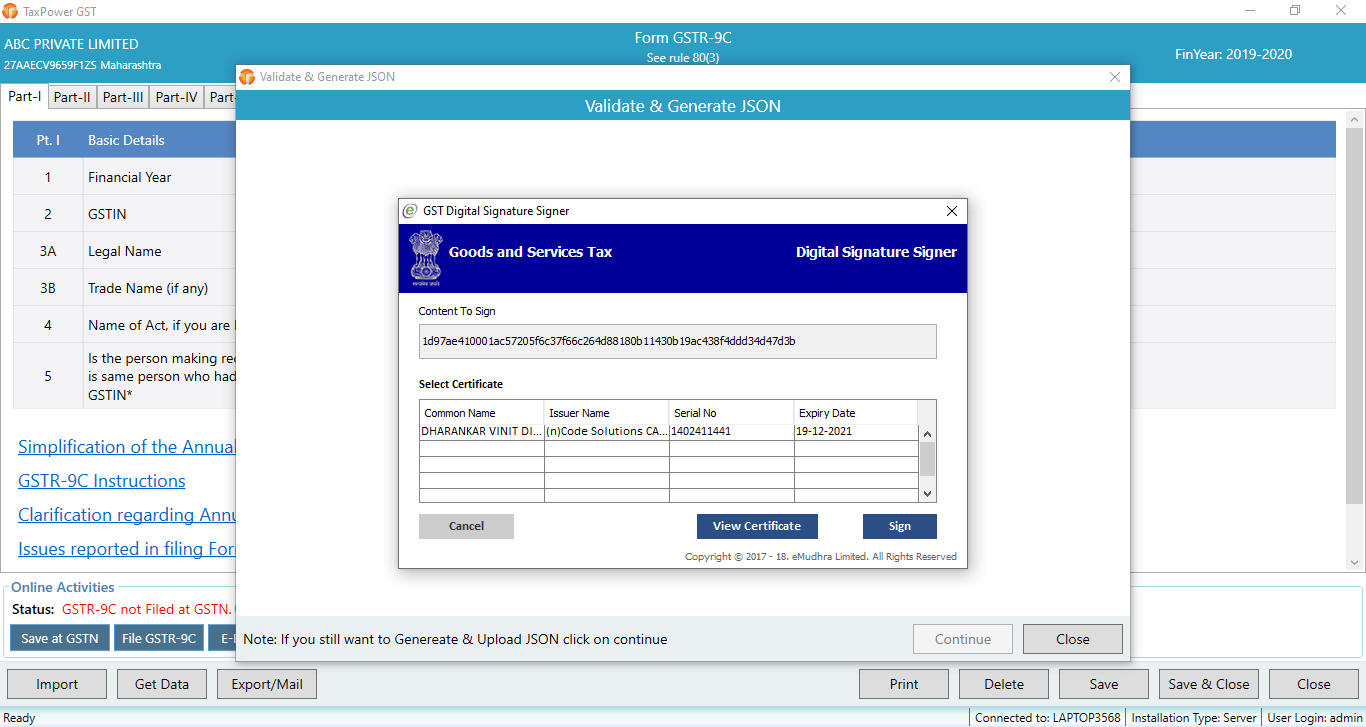Click the Save button in bottom bar
The height and width of the screenshot is (727, 1366).
pyautogui.click(x=1104, y=684)
